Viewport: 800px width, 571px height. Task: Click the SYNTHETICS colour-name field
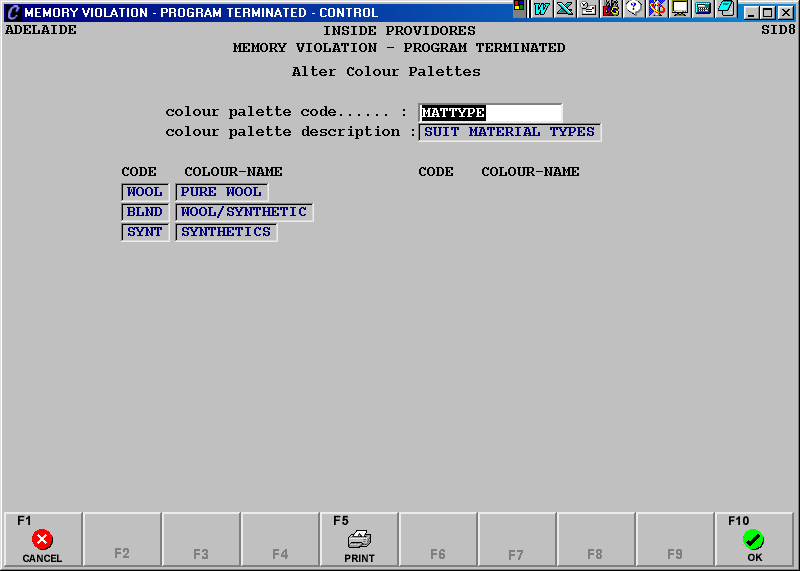[226, 232]
